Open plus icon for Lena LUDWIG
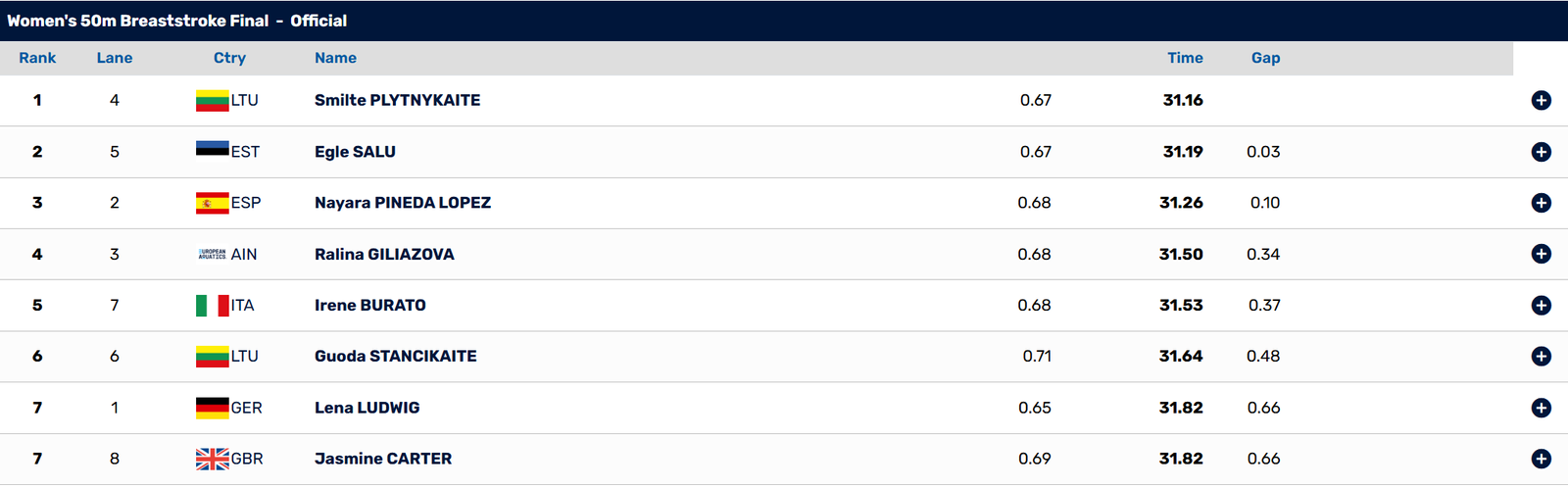The image size is (1568, 488). pos(1541,408)
